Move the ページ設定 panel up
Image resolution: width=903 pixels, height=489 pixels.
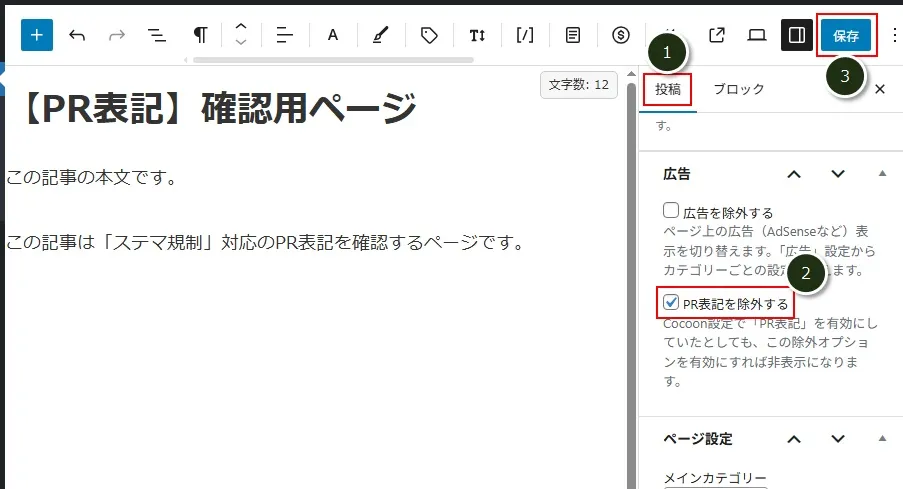[x=794, y=439]
